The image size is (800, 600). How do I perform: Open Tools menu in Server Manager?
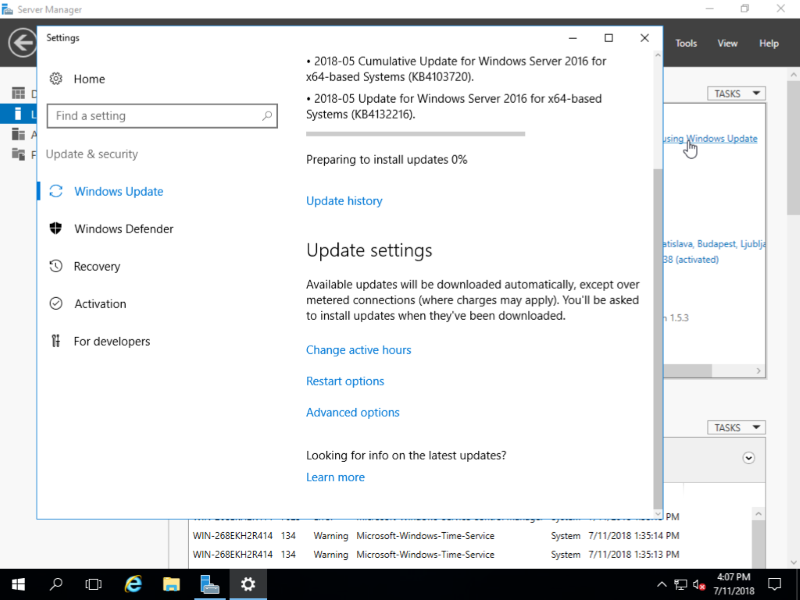pyautogui.click(x=686, y=43)
